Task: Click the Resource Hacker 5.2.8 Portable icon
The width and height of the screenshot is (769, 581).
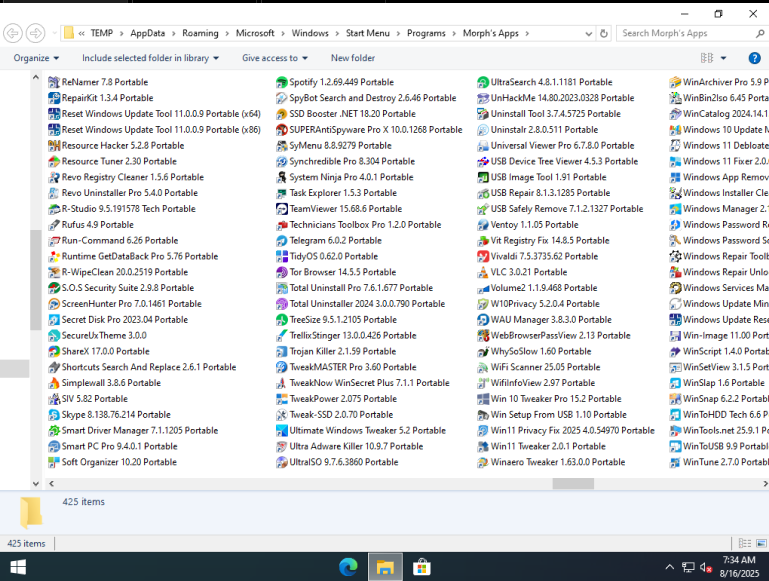Action: coord(54,146)
